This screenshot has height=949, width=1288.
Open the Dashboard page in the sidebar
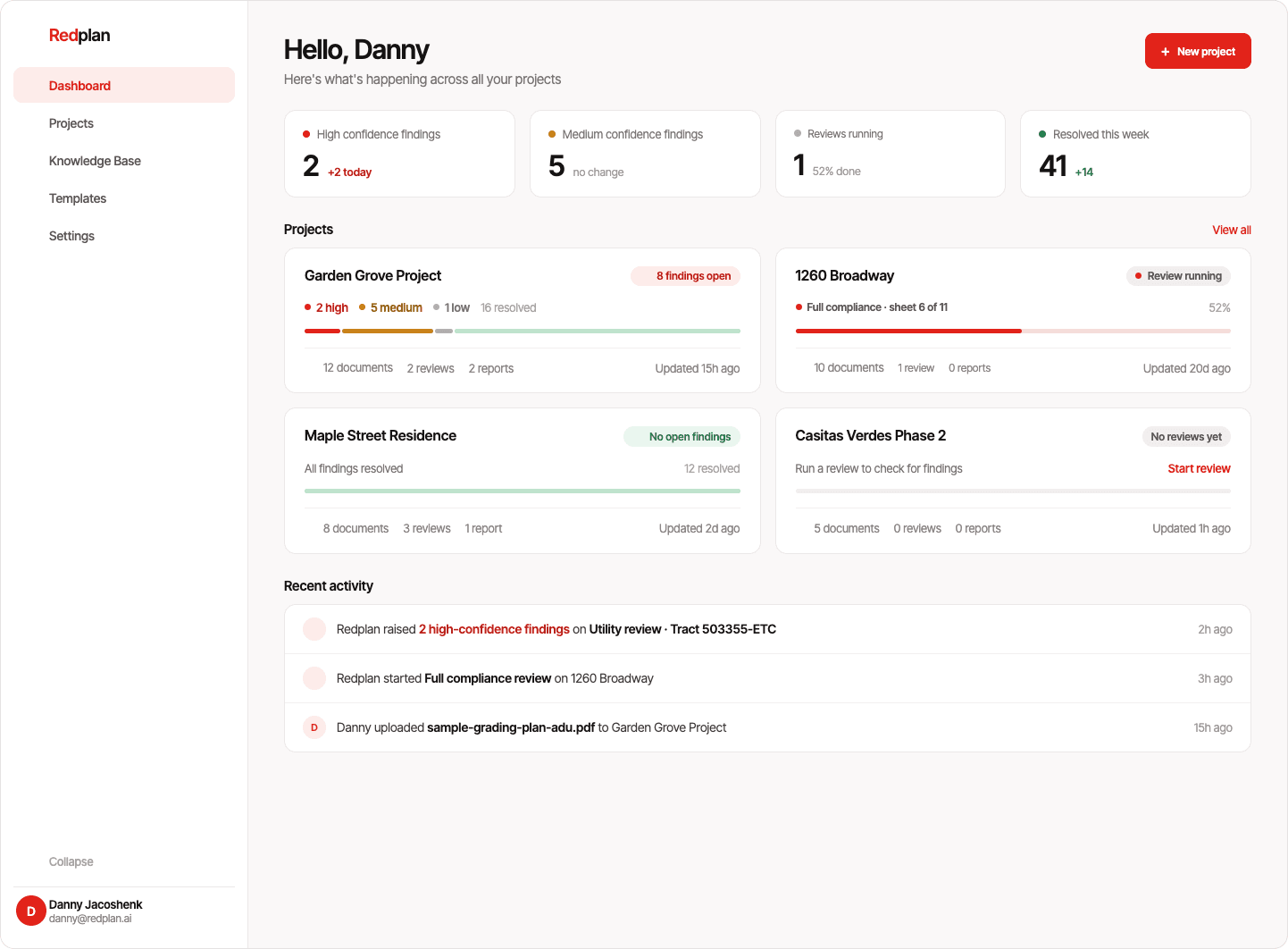click(124, 85)
